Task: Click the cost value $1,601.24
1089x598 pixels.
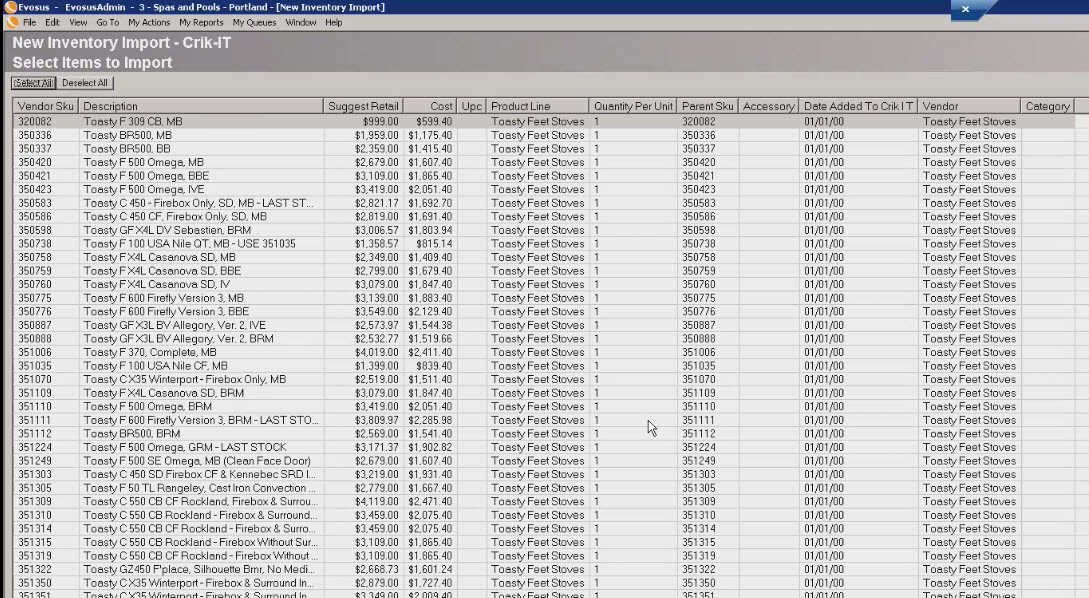Action: click(x=430, y=570)
